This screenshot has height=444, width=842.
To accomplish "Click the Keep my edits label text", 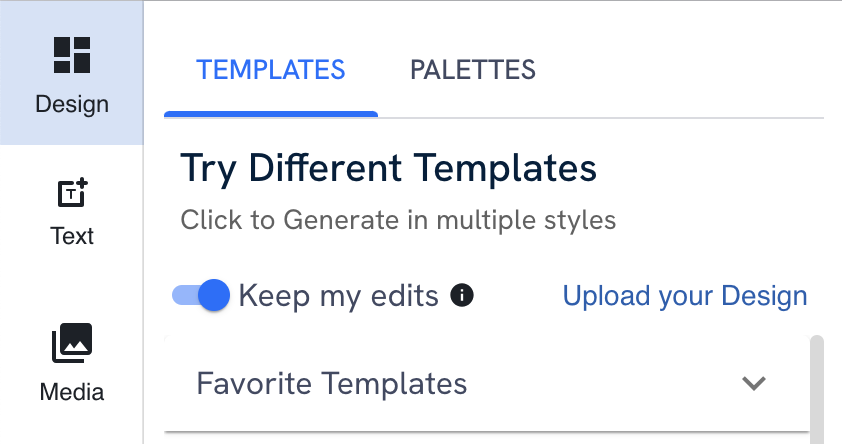I will coord(339,296).
